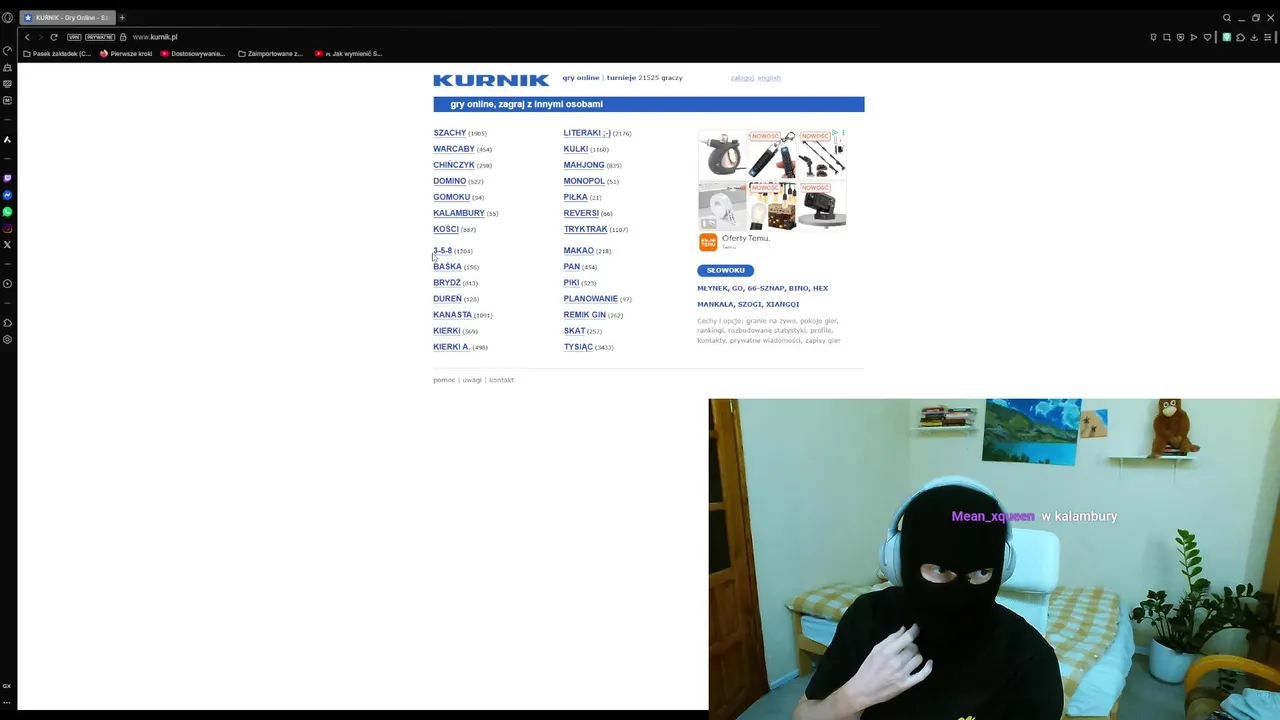The image size is (1280, 720).
Task: Open X (Twitter) in the sidebar
Action: tap(7, 245)
